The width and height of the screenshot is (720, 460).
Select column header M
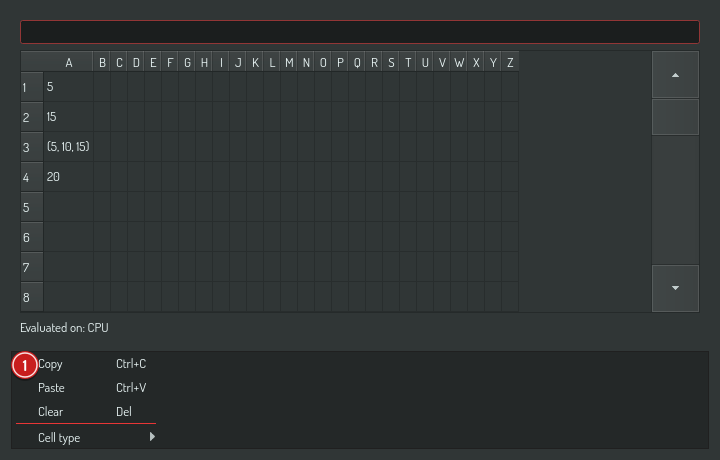point(289,62)
